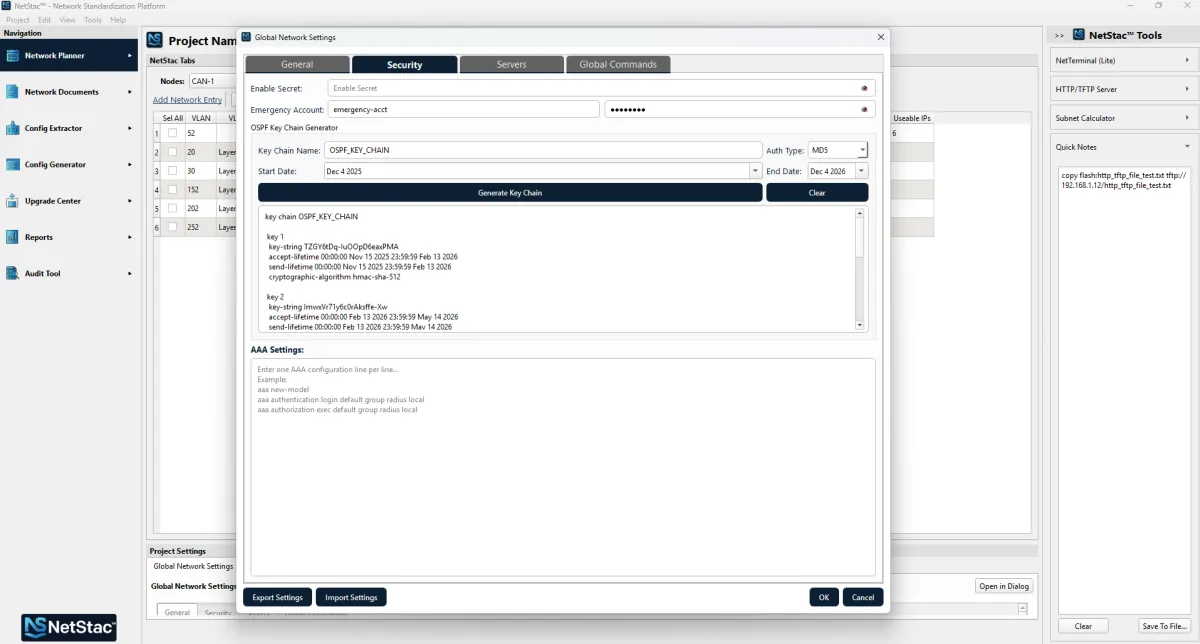The width and height of the screenshot is (1200, 644).
Task: Open the Start Date calendar dropdown
Action: click(x=756, y=171)
